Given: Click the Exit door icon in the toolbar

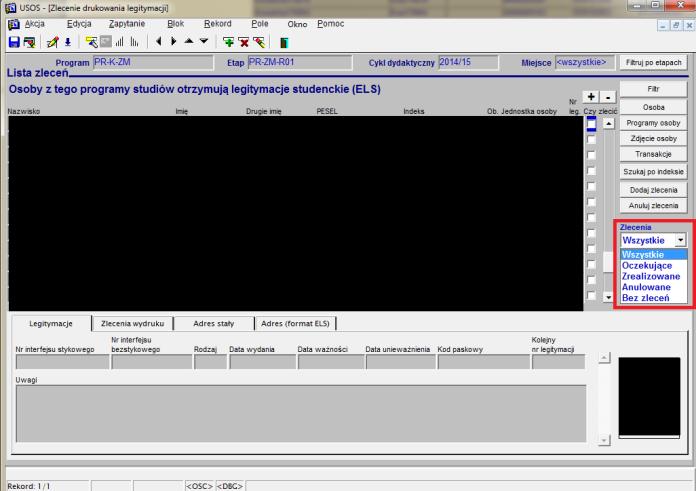Looking at the screenshot, I should [x=284, y=43].
